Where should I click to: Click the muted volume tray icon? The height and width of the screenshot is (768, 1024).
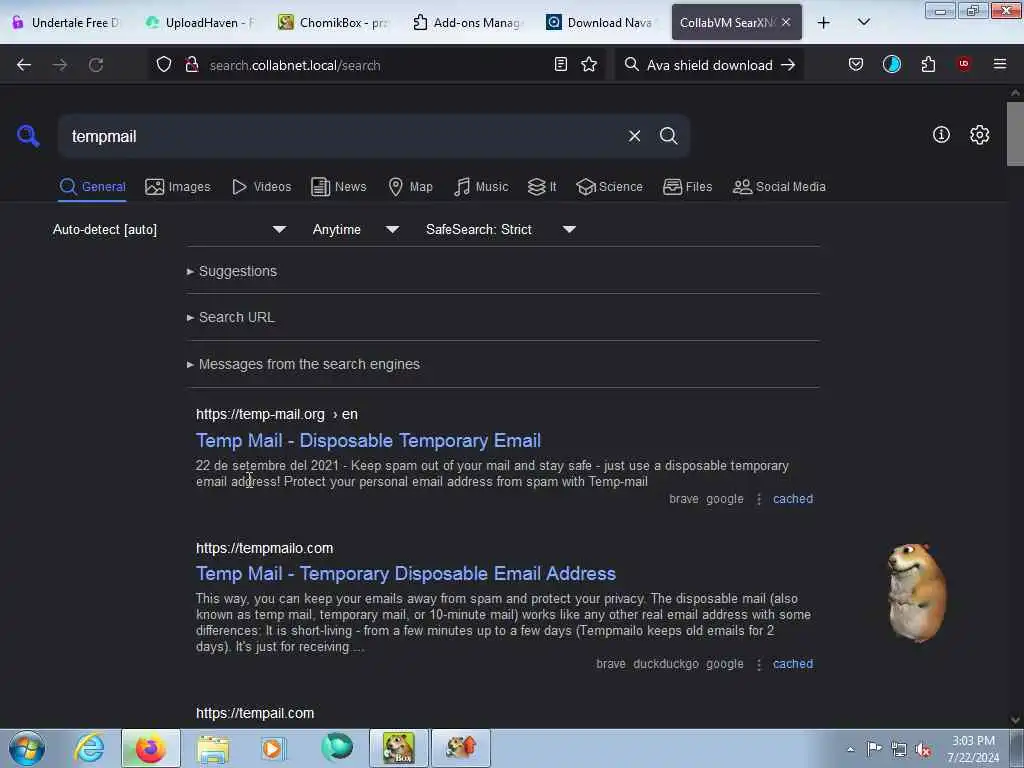[923, 750]
